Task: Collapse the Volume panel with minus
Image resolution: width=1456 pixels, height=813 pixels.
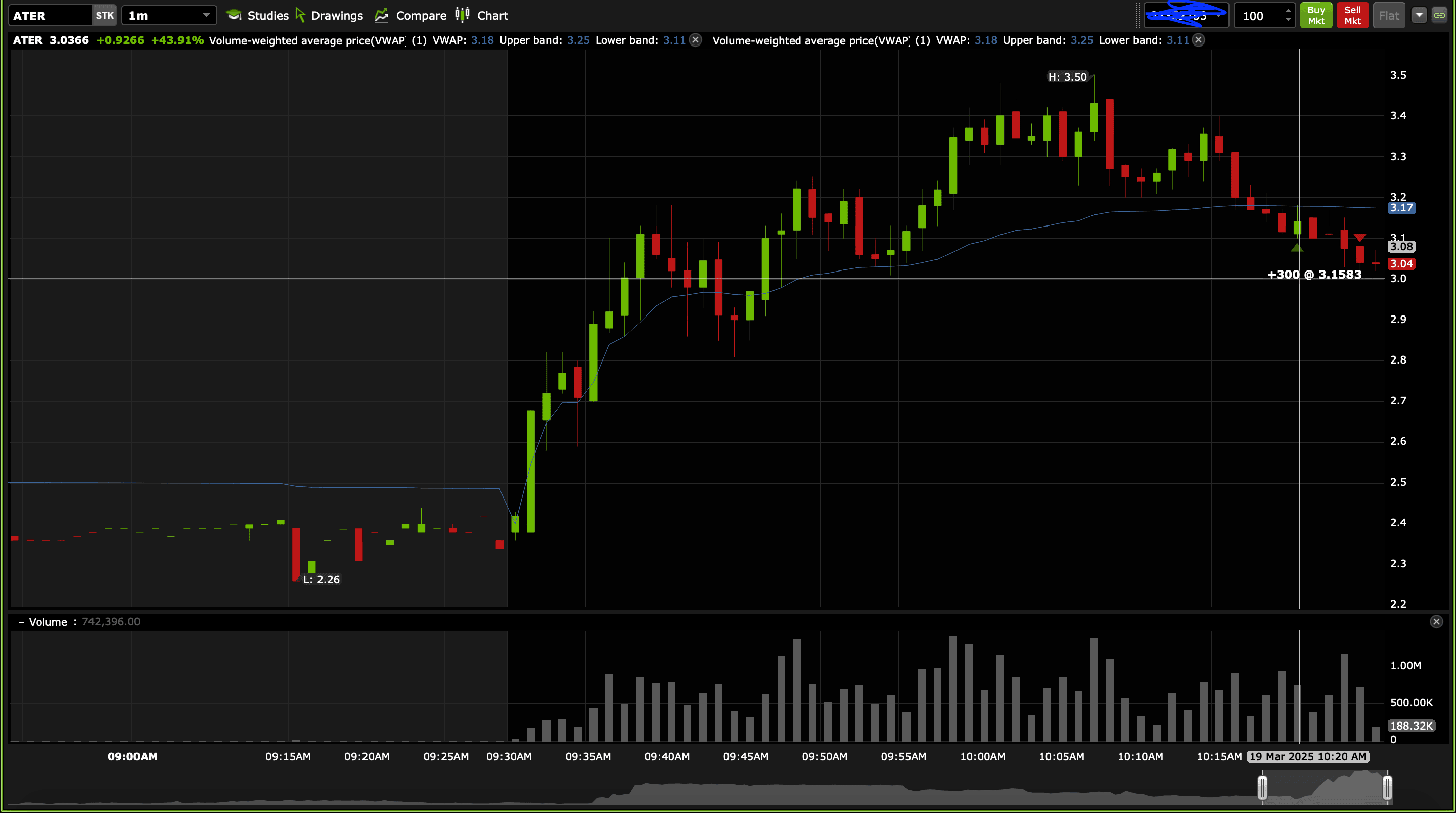Action: [21, 622]
